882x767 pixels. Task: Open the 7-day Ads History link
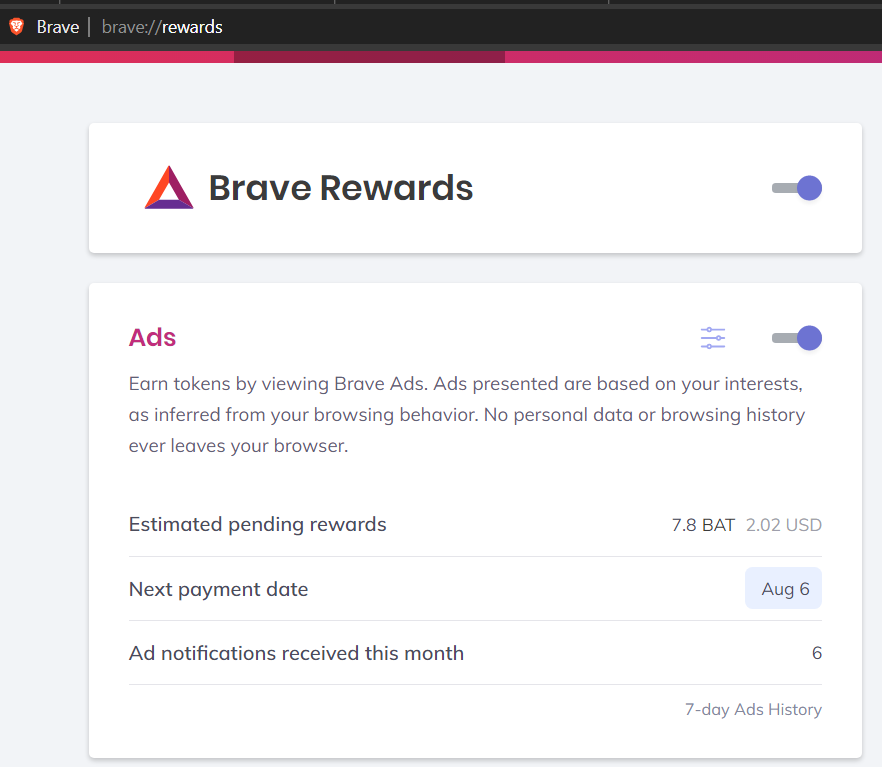click(753, 709)
